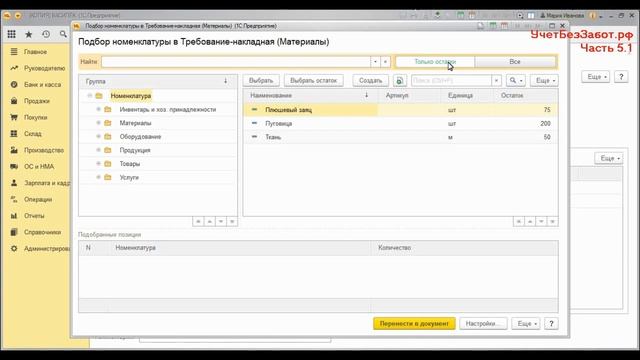Open Руководителю section via chart icon

click(14, 68)
